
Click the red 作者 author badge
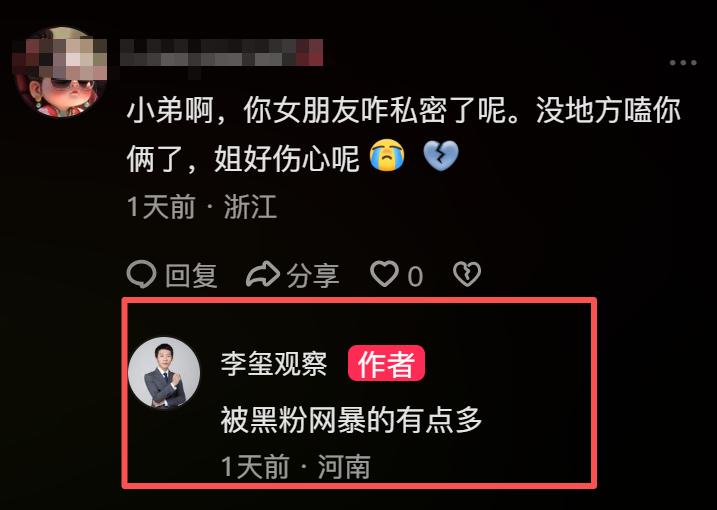pos(386,364)
